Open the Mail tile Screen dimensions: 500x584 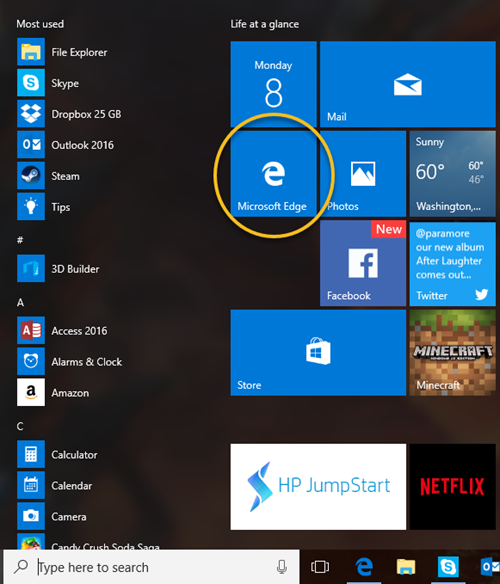408,84
